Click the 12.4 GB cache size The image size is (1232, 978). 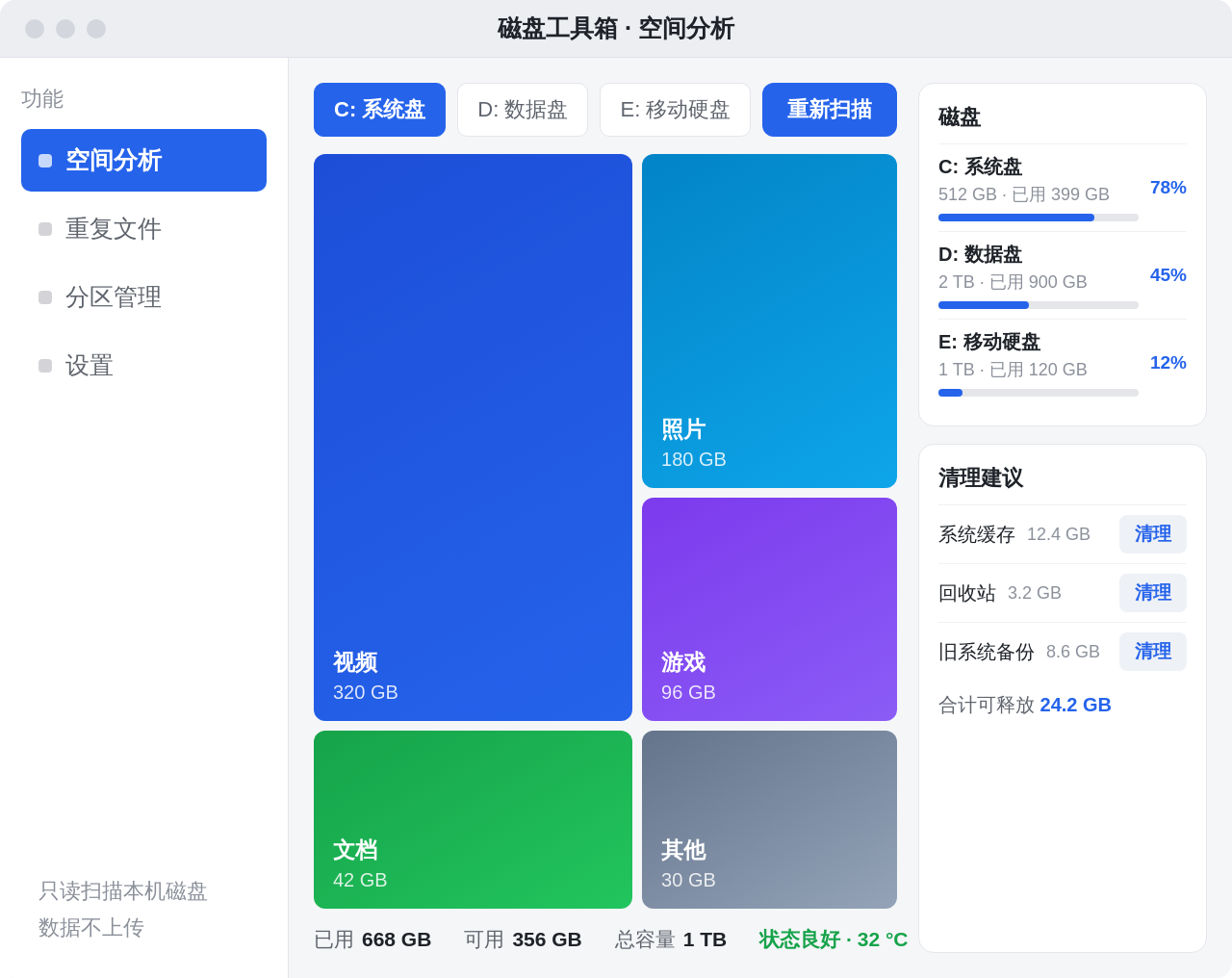tap(1059, 534)
